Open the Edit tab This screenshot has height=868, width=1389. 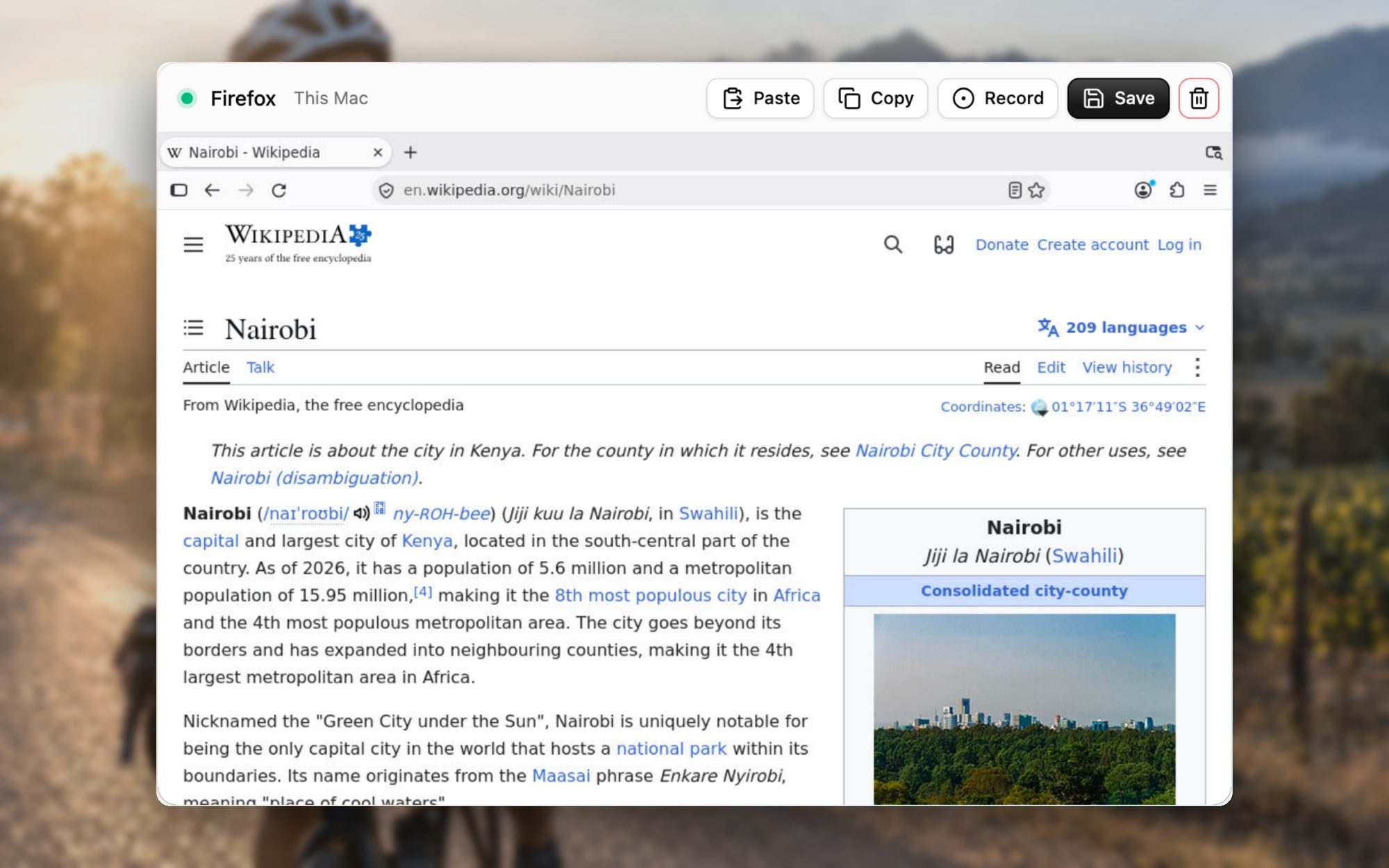pos(1051,367)
